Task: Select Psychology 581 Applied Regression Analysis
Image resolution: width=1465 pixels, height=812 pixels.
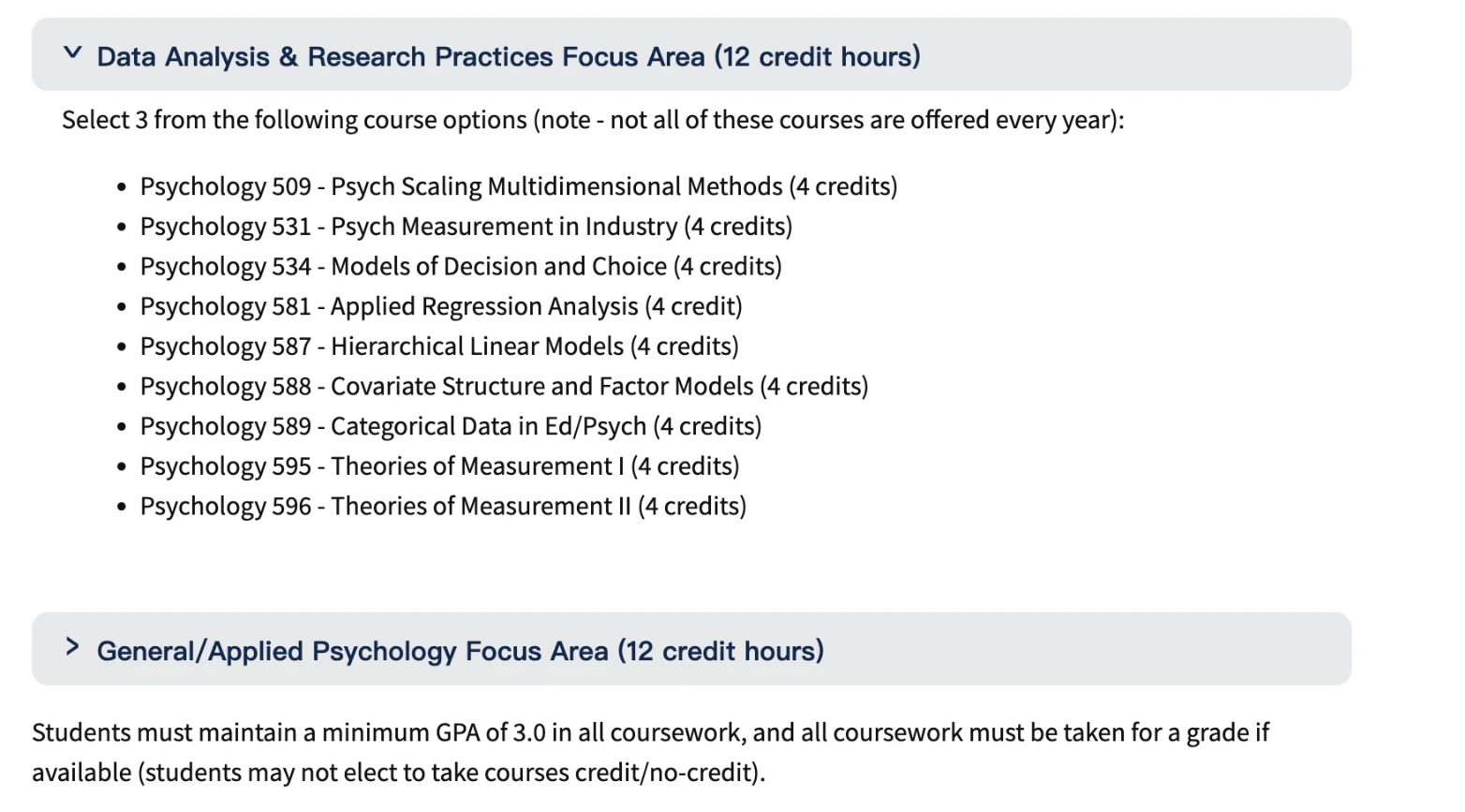Action: [x=440, y=307]
